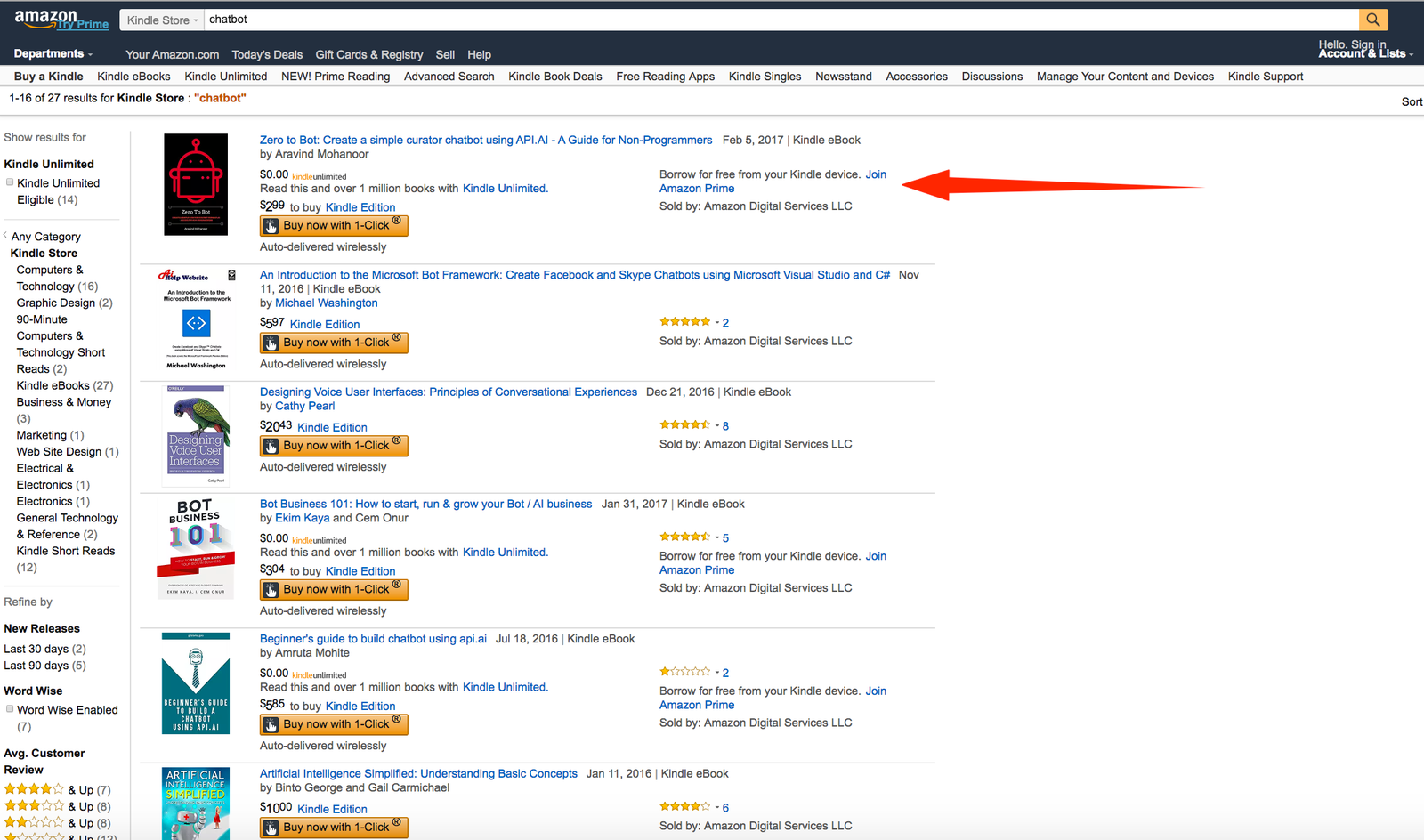Screen dimensions: 1424x840
Task: Open Artificial Intelligence Simplified title link
Action: [x=418, y=774]
